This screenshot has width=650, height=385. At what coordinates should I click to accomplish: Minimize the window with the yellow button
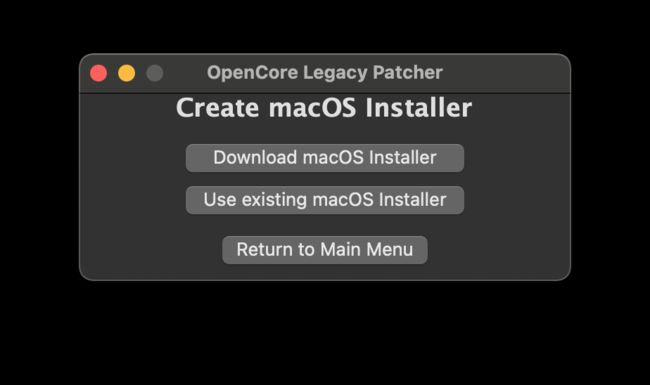(x=126, y=73)
